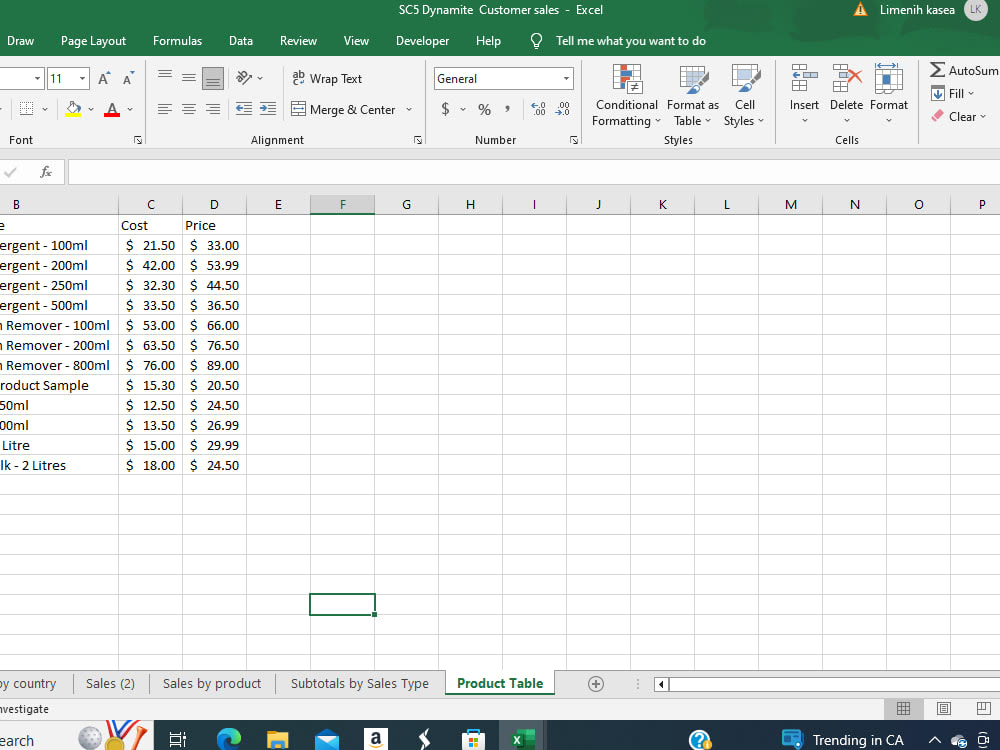Open Alignment settings dialog launcher

pyautogui.click(x=418, y=140)
